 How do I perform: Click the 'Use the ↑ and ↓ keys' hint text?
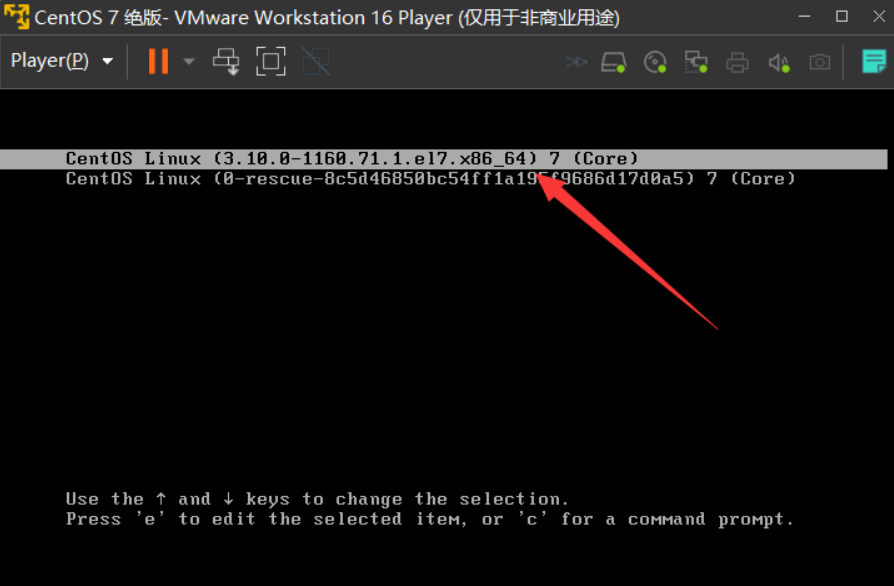click(317, 499)
